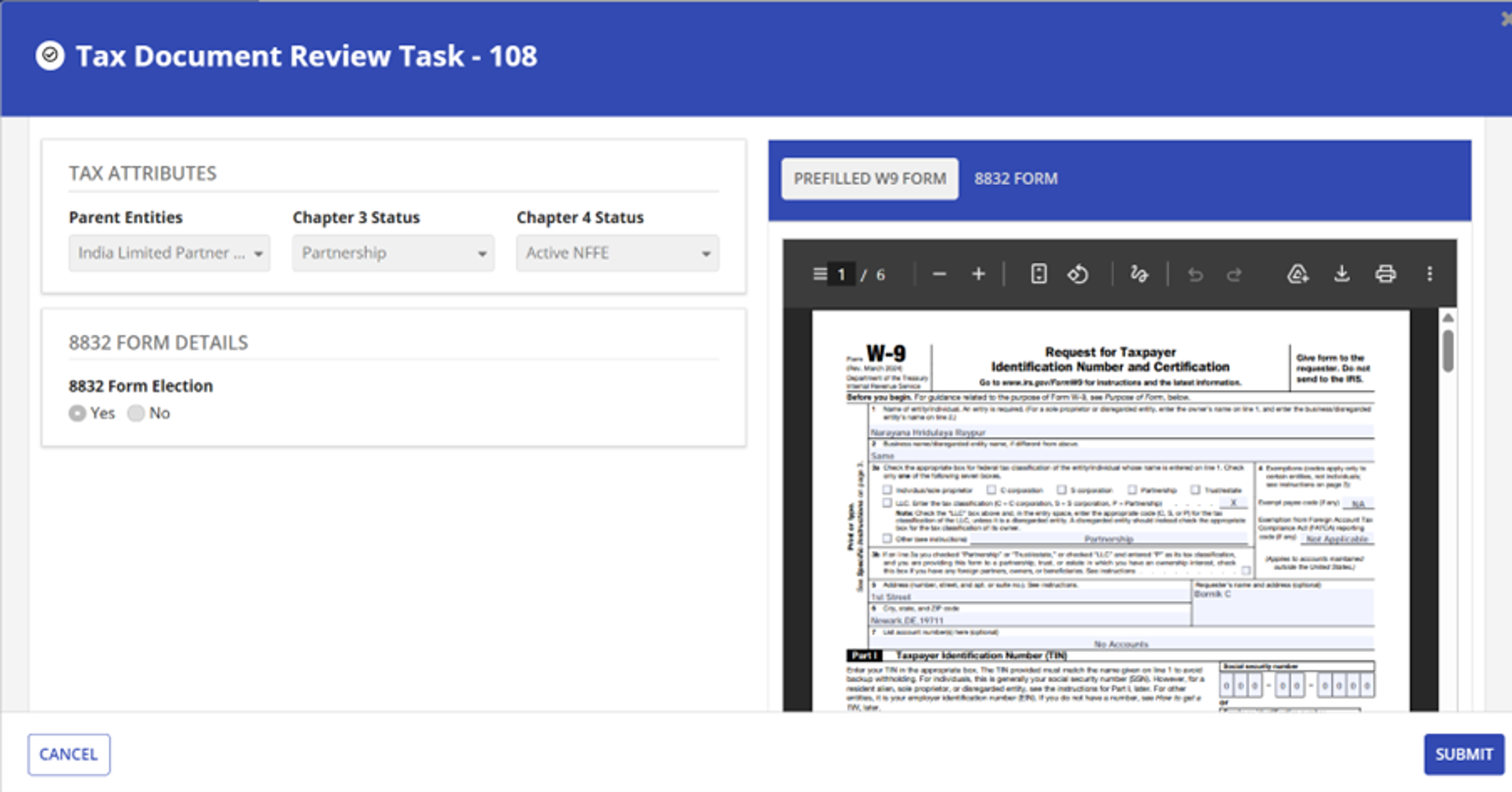This screenshot has width=1512, height=792.
Task: Click the 'Partnership' text in Other field
Action: click(x=1108, y=538)
